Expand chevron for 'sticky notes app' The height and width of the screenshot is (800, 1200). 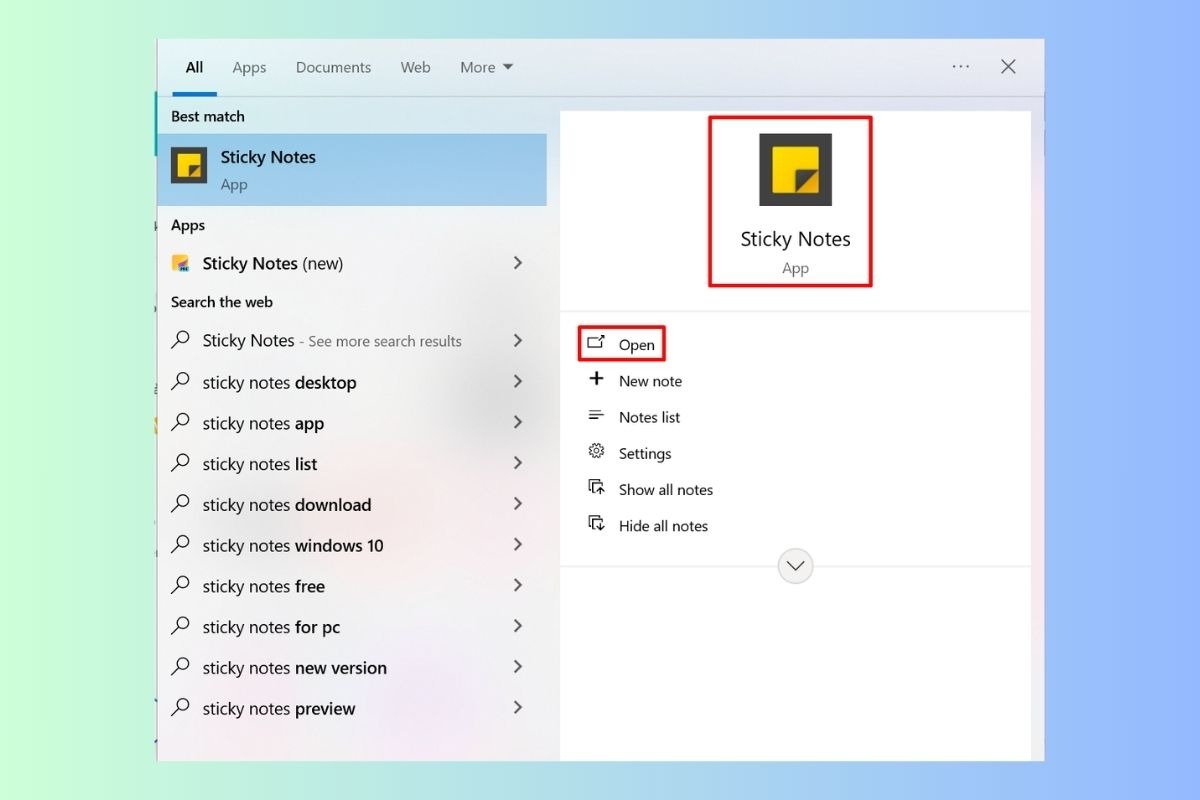coord(518,422)
